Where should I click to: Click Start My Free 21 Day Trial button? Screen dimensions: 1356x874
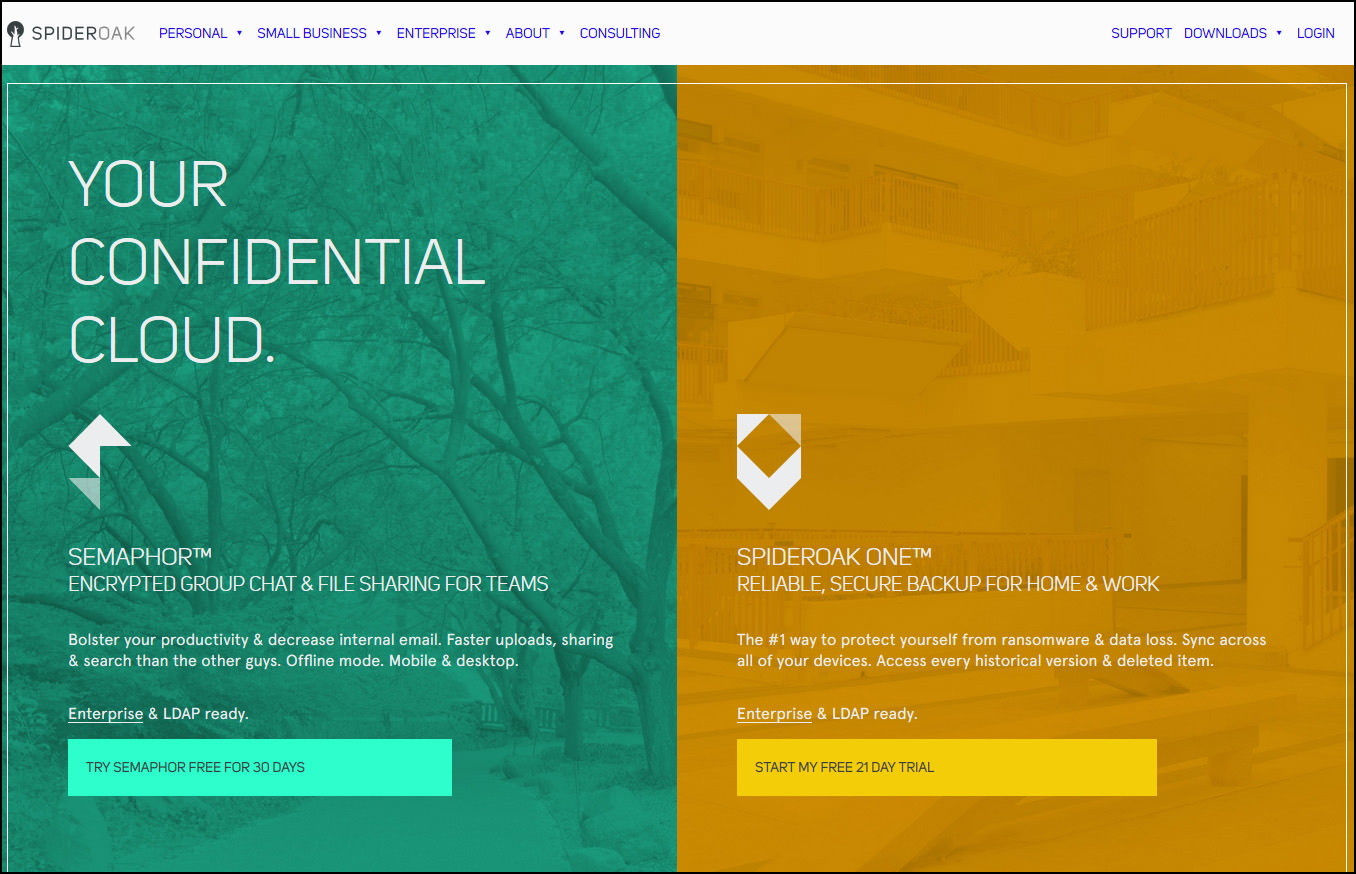pos(947,767)
